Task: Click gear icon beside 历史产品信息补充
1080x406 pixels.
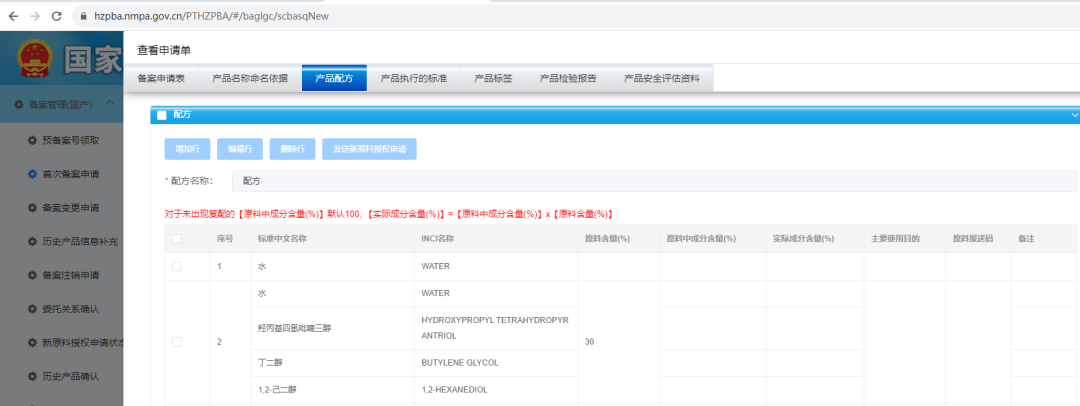Action: tap(32, 241)
